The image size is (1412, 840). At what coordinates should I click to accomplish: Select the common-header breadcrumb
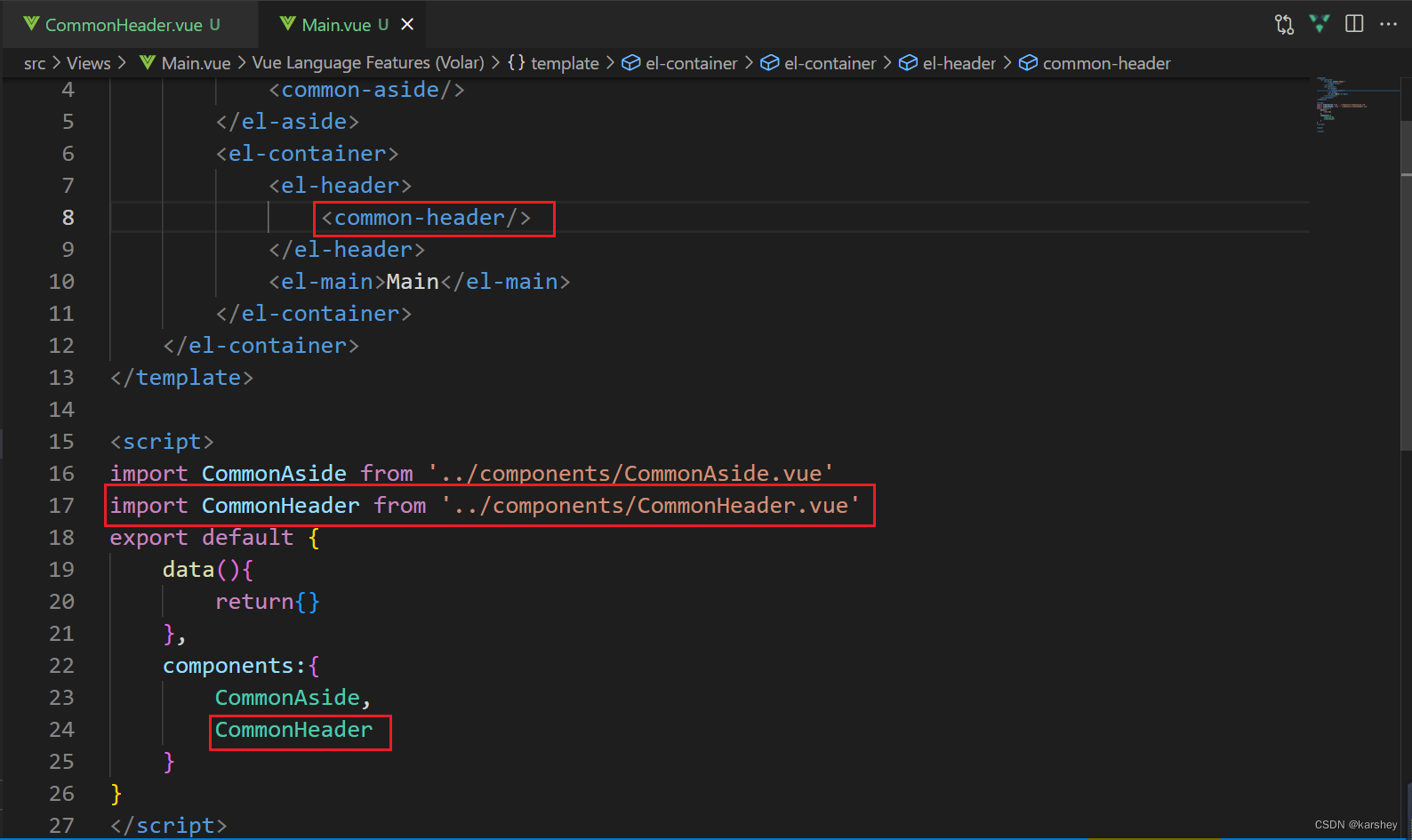[1106, 63]
